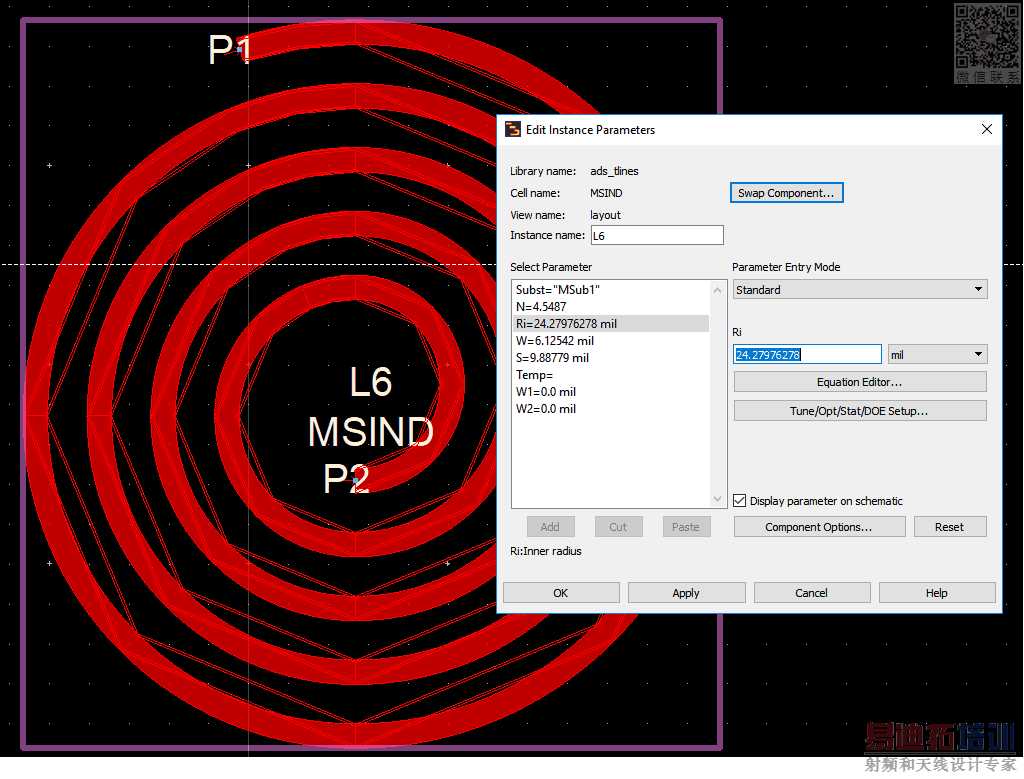Select the N=4.5487 parameter row
This screenshot has height=779, width=1024.
pos(611,306)
